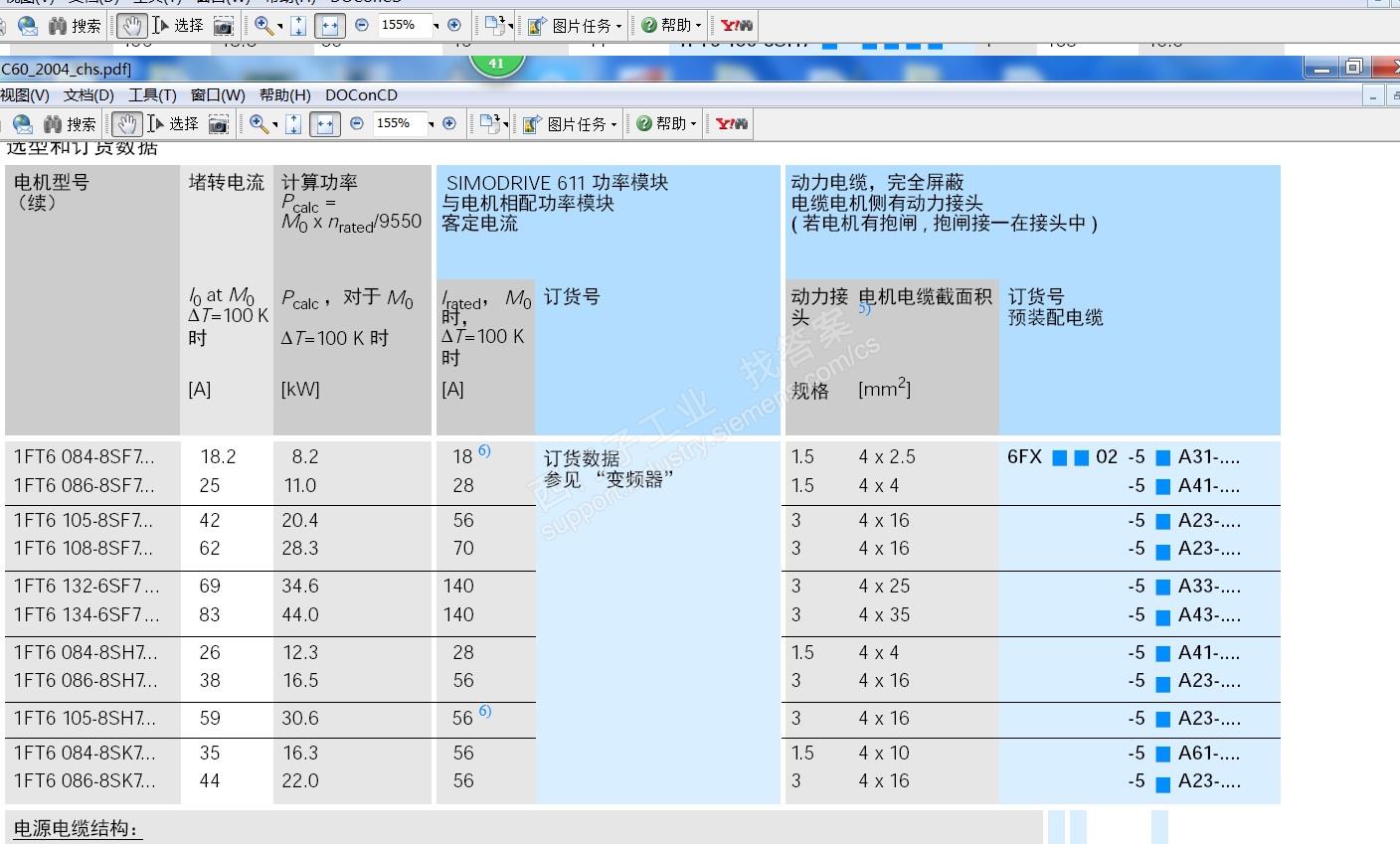Toggle Fit Width in the topmost window toolbar
Viewport: 1400px width, 844px height.
click(329, 25)
